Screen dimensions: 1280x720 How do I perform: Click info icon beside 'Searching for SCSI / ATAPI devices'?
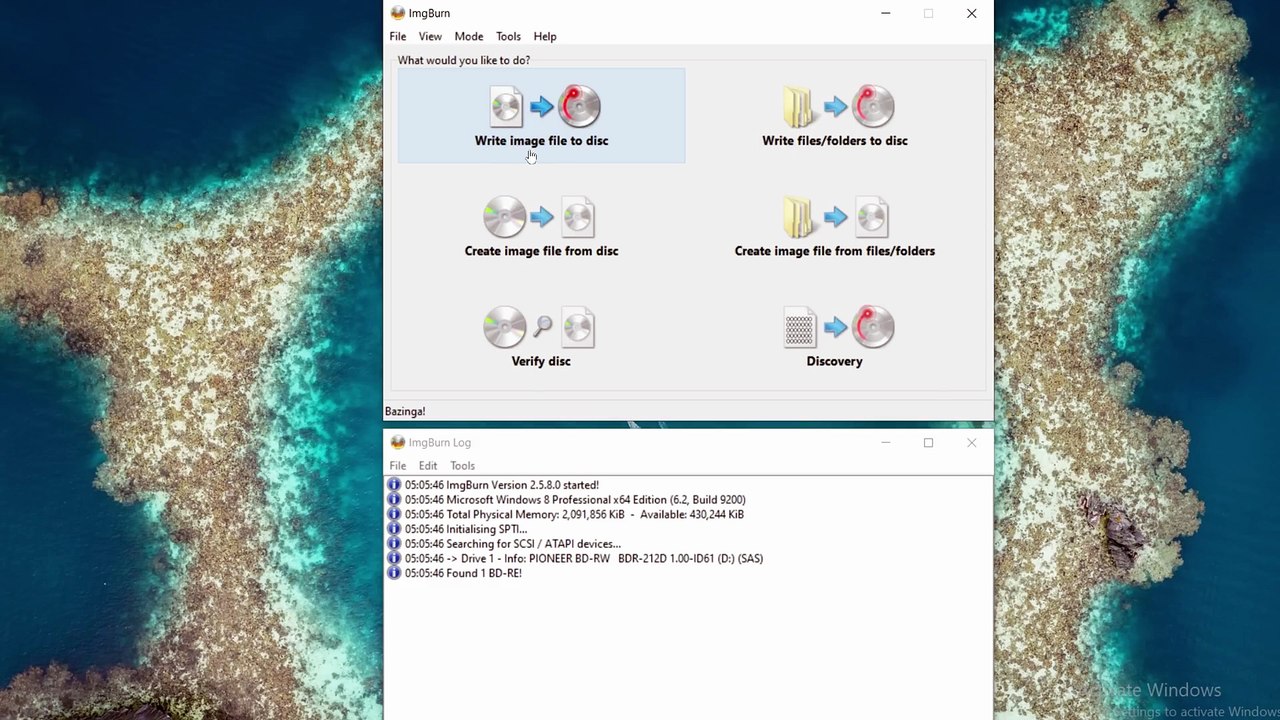point(394,544)
